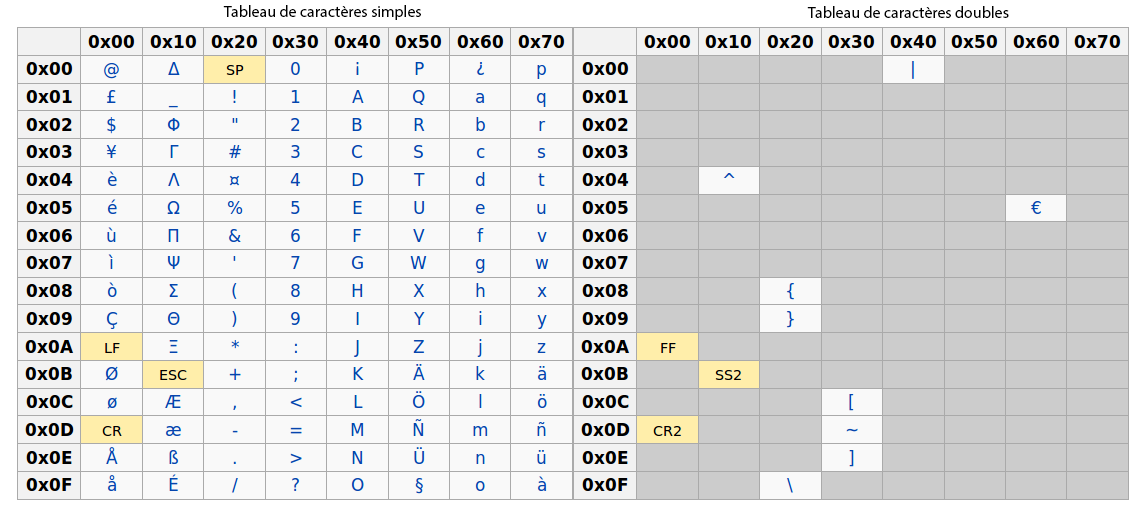Open the £ pound sign link
Screen dimensions: 1147x515
111,97
